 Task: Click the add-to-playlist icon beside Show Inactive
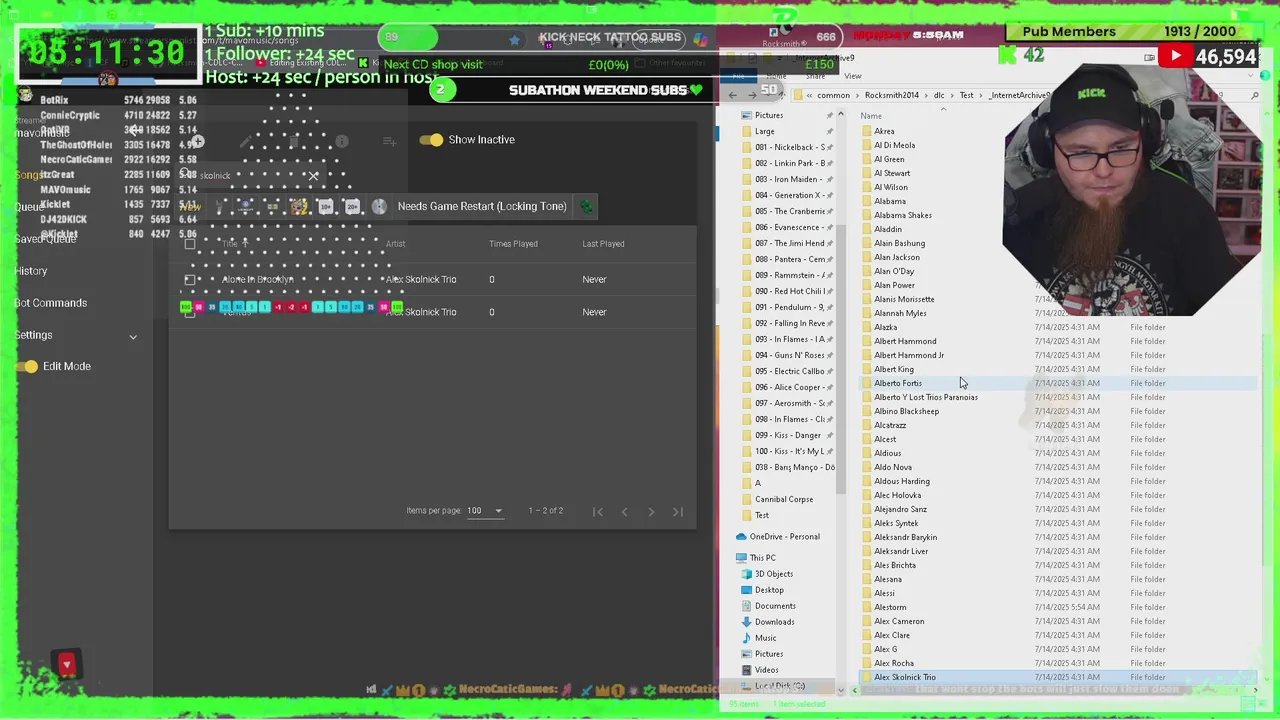tap(389, 141)
